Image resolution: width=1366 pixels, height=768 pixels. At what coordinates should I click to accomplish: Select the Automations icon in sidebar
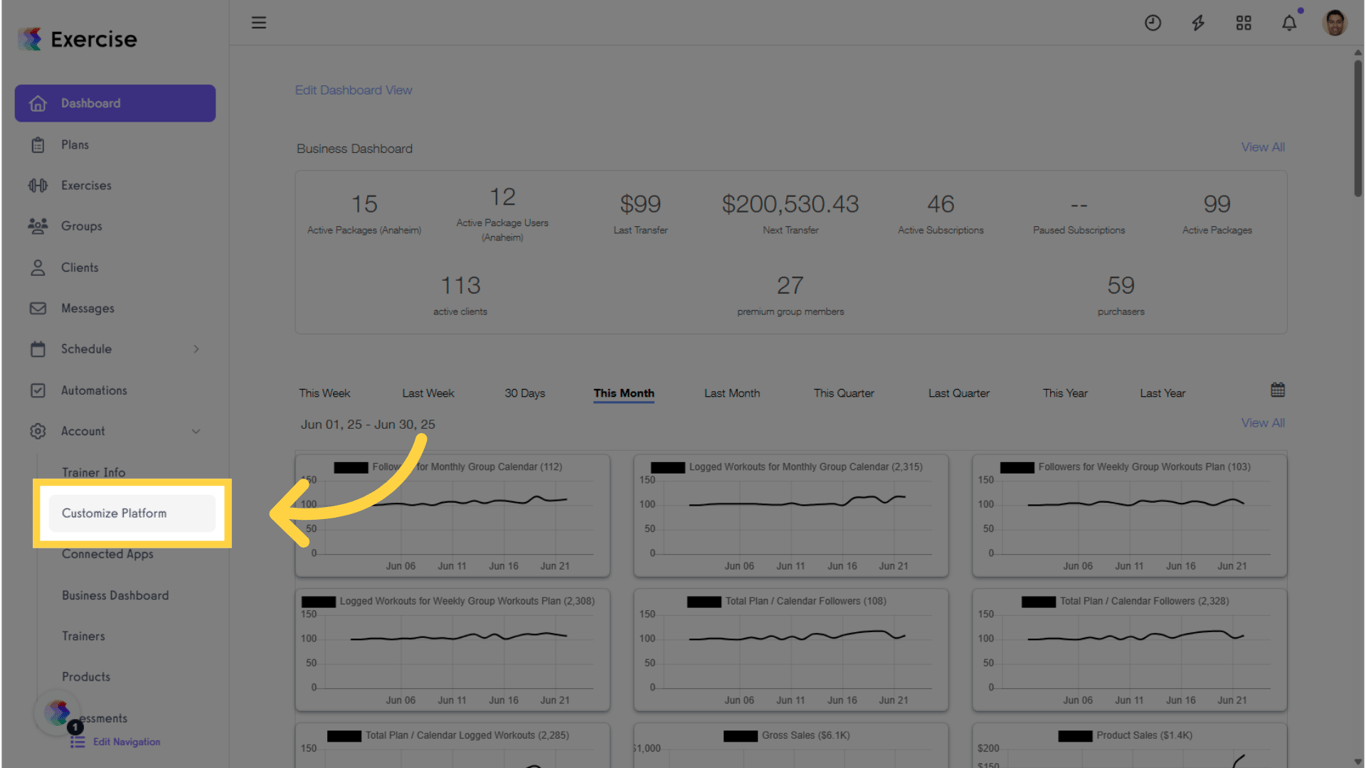click(x=41, y=390)
